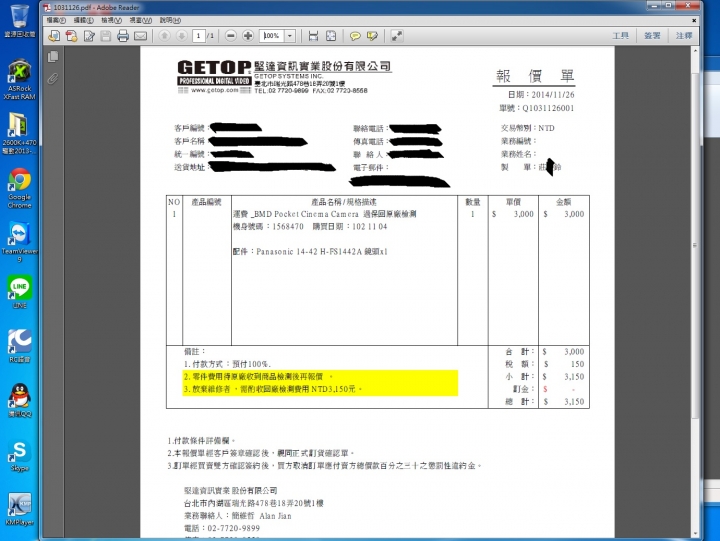
Task: Click the edit/sign document toolbar icon
Action: tap(89, 36)
